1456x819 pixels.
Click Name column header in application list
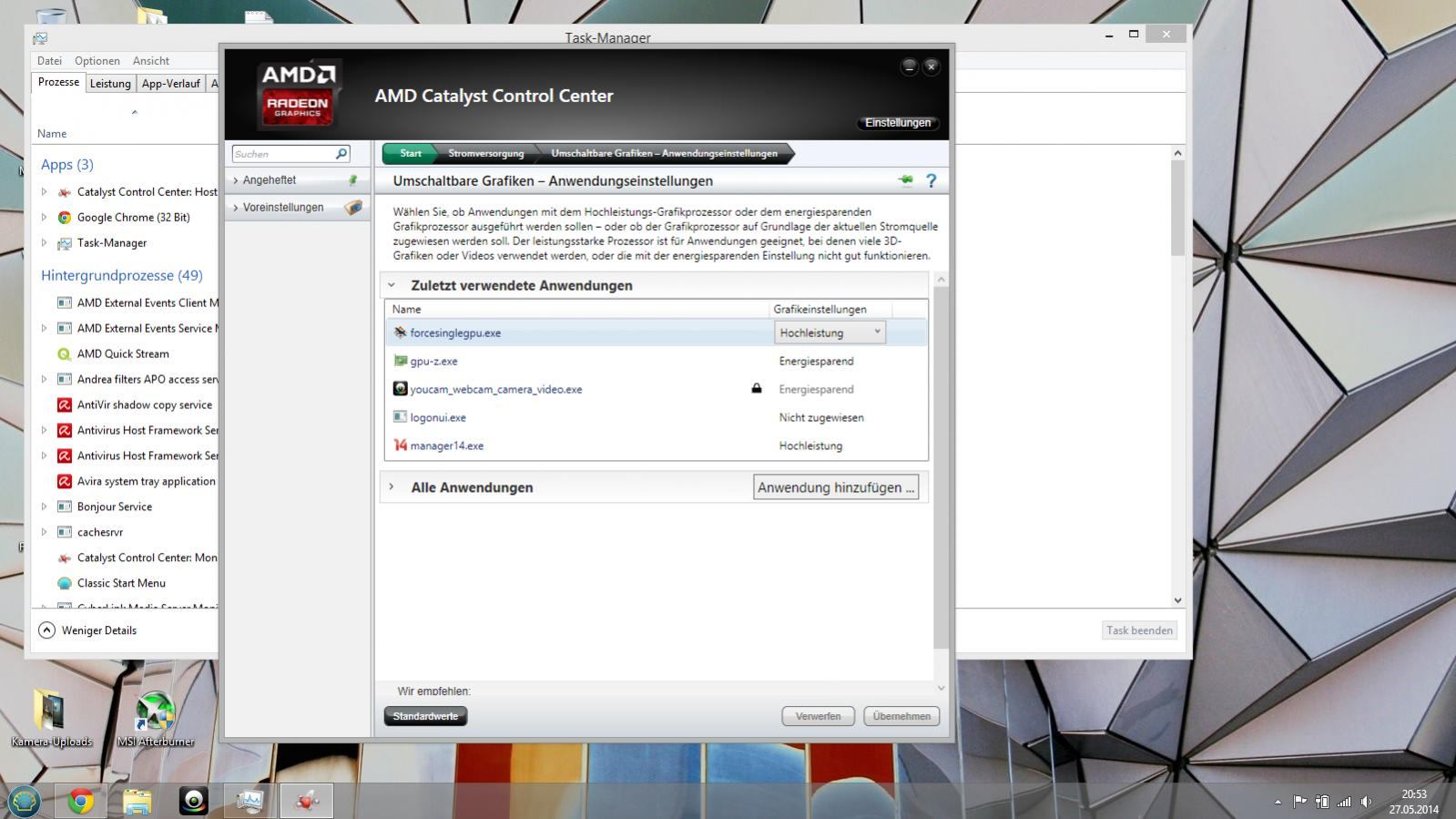pyautogui.click(x=577, y=310)
